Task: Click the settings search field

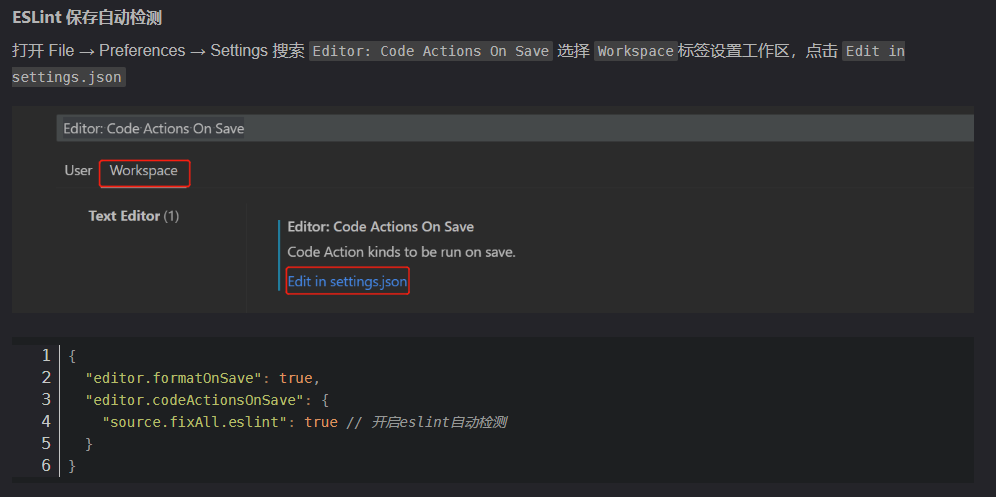Action: pos(515,128)
